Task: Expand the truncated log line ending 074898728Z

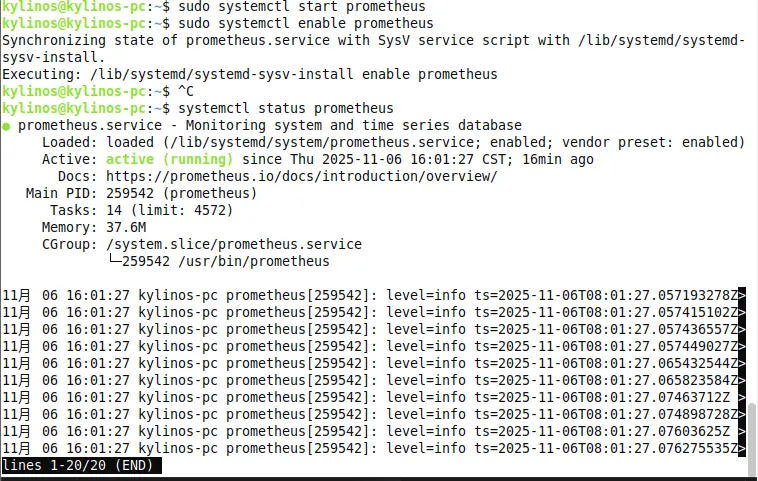Action: tap(742, 415)
